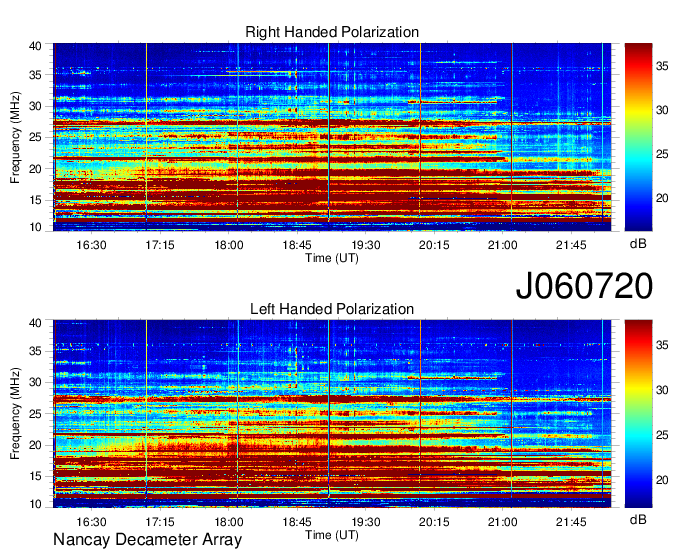Click the 16:30 time tick under Left Handed plot
This screenshot has width=680, height=552.
91,522
